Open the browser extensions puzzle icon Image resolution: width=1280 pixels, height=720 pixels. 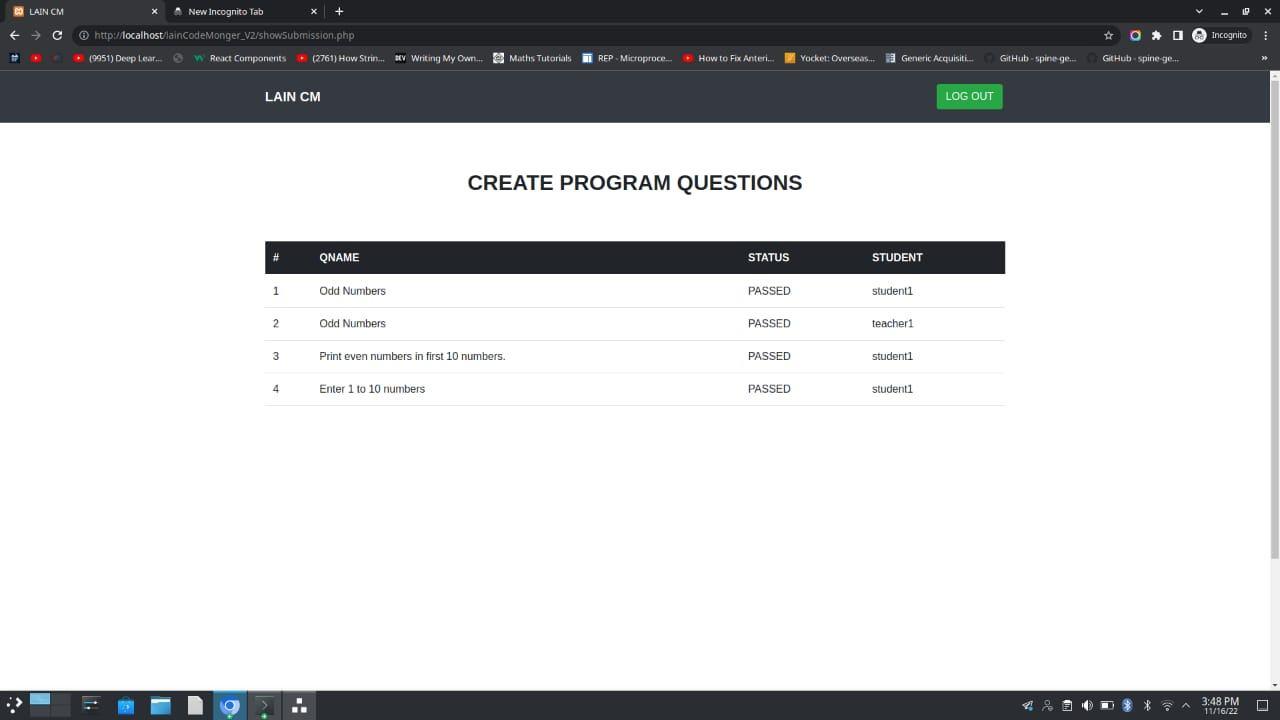click(x=1156, y=35)
